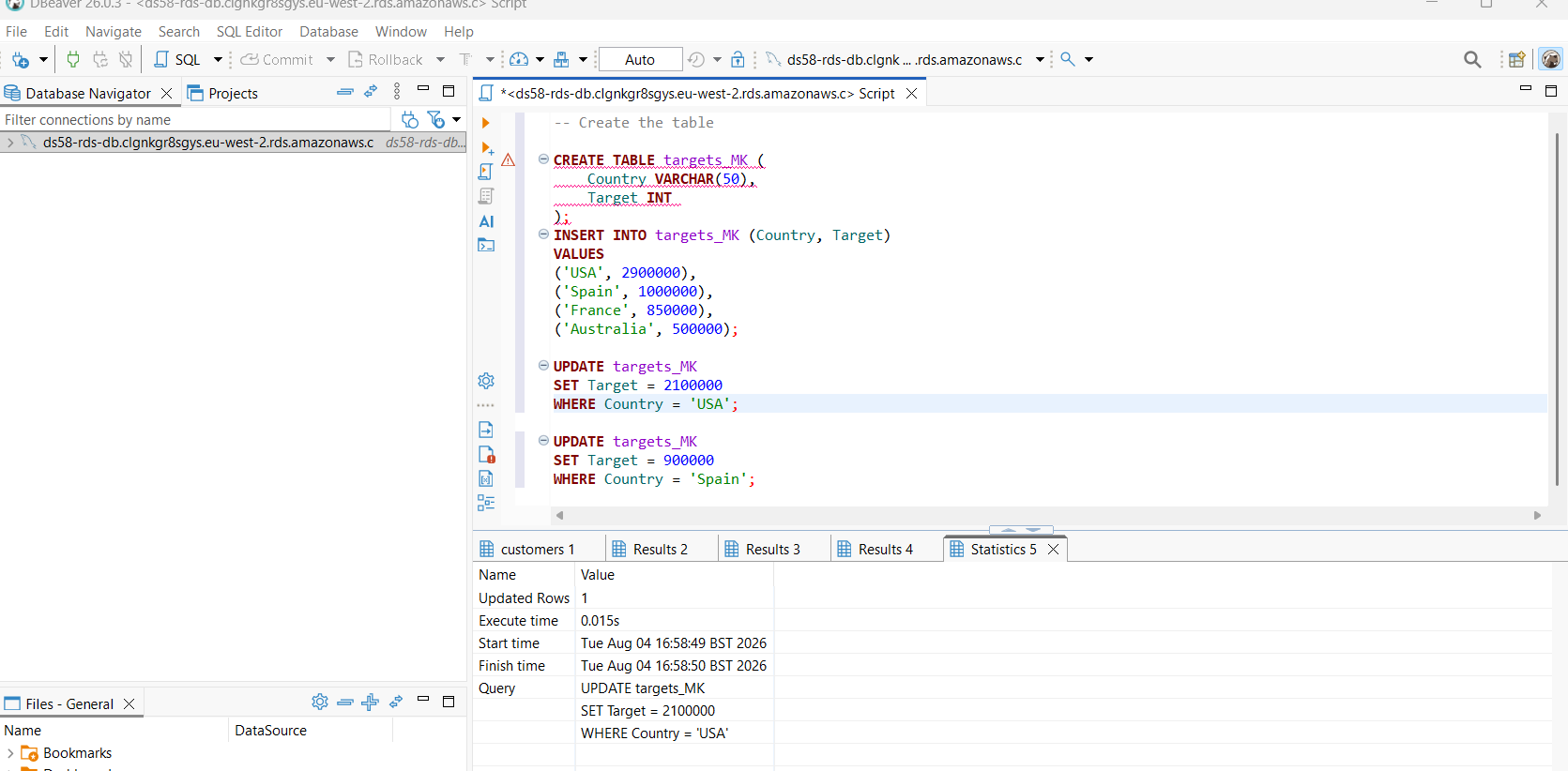Click the warning marker beside CREATE TABLE

[x=508, y=159]
